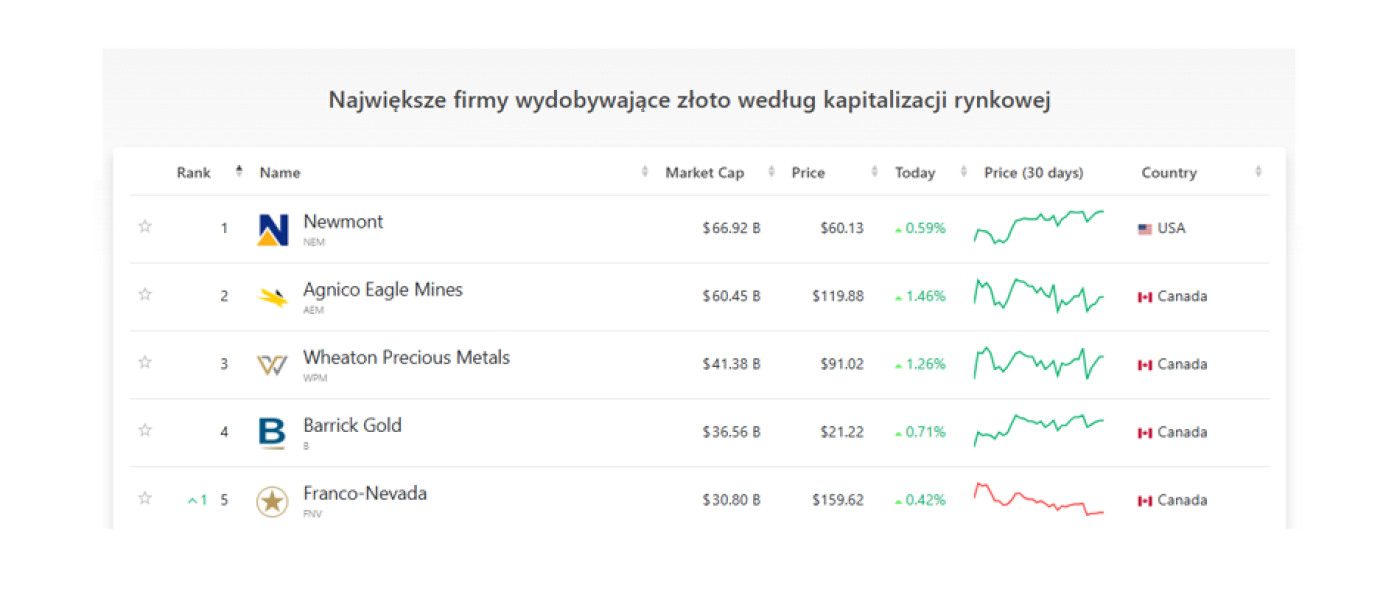The height and width of the screenshot is (600, 1397).
Task: Click market cap value $36.56 B
Action: (731, 433)
